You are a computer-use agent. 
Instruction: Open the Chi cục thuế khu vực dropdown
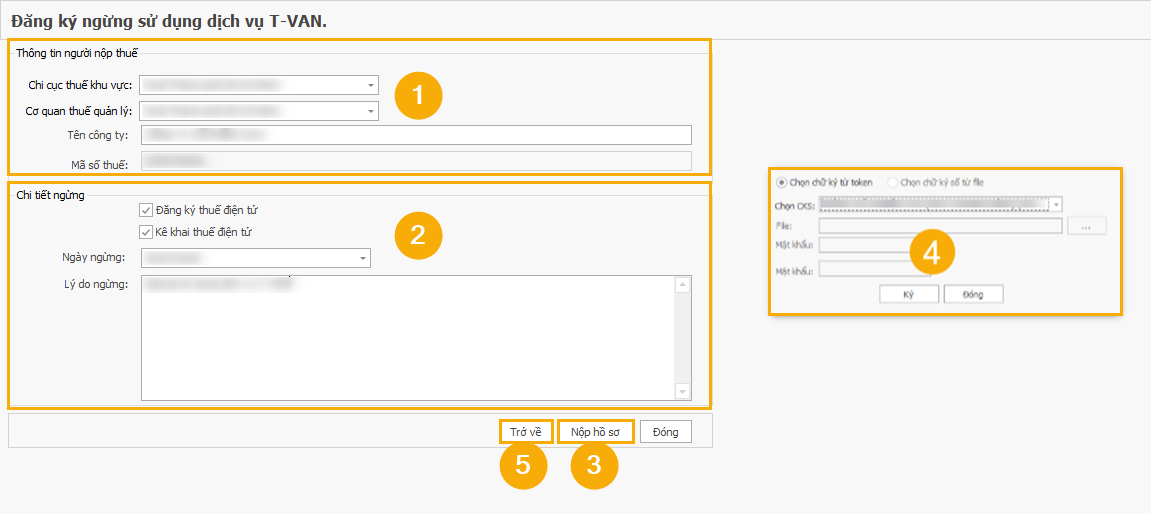[x=371, y=85]
